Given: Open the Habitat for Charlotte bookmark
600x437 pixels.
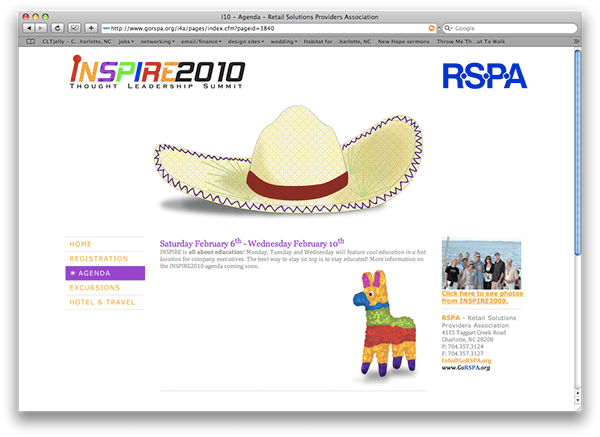Looking at the screenshot, I should click(x=337, y=41).
